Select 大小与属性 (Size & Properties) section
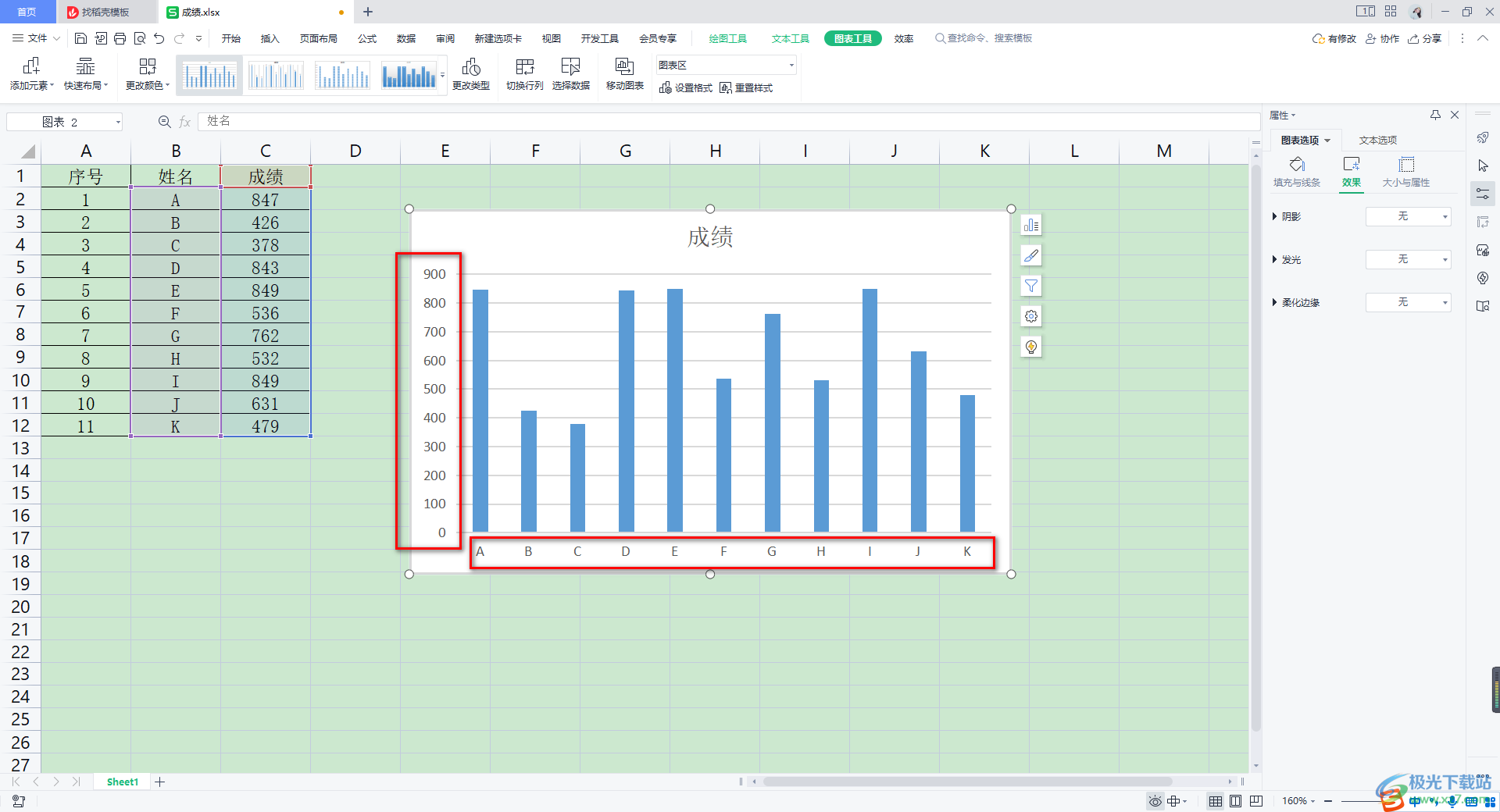 (x=1406, y=173)
